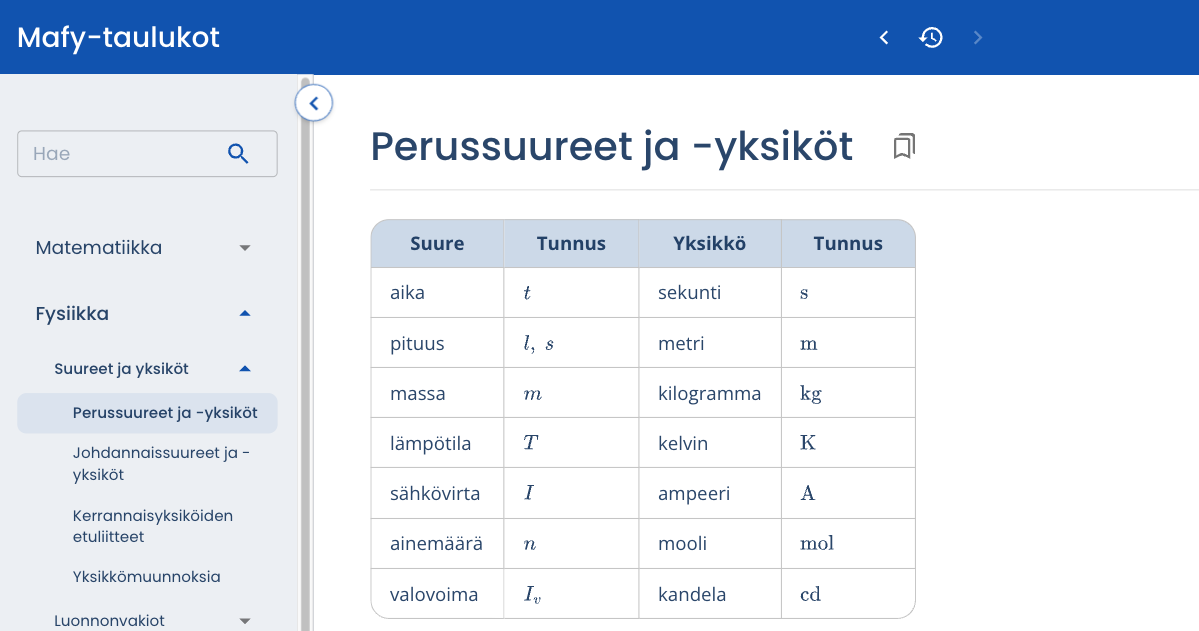Image resolution: width=1199 pixels, height=631 pixels.
Task: Open the browsing history clock icon
Action: pos(930,37)
